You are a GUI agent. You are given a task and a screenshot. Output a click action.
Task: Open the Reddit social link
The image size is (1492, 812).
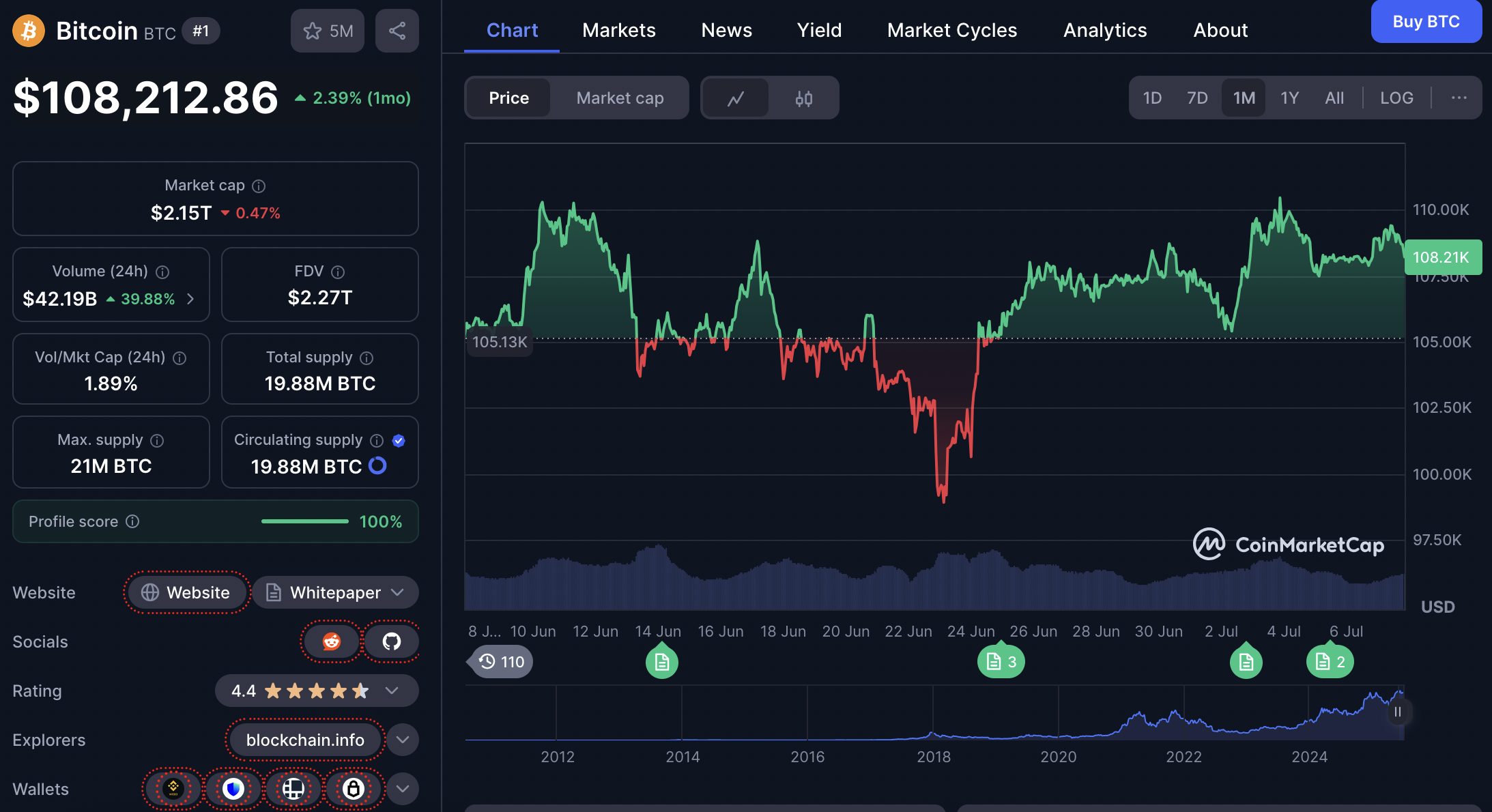pos(331,641)
